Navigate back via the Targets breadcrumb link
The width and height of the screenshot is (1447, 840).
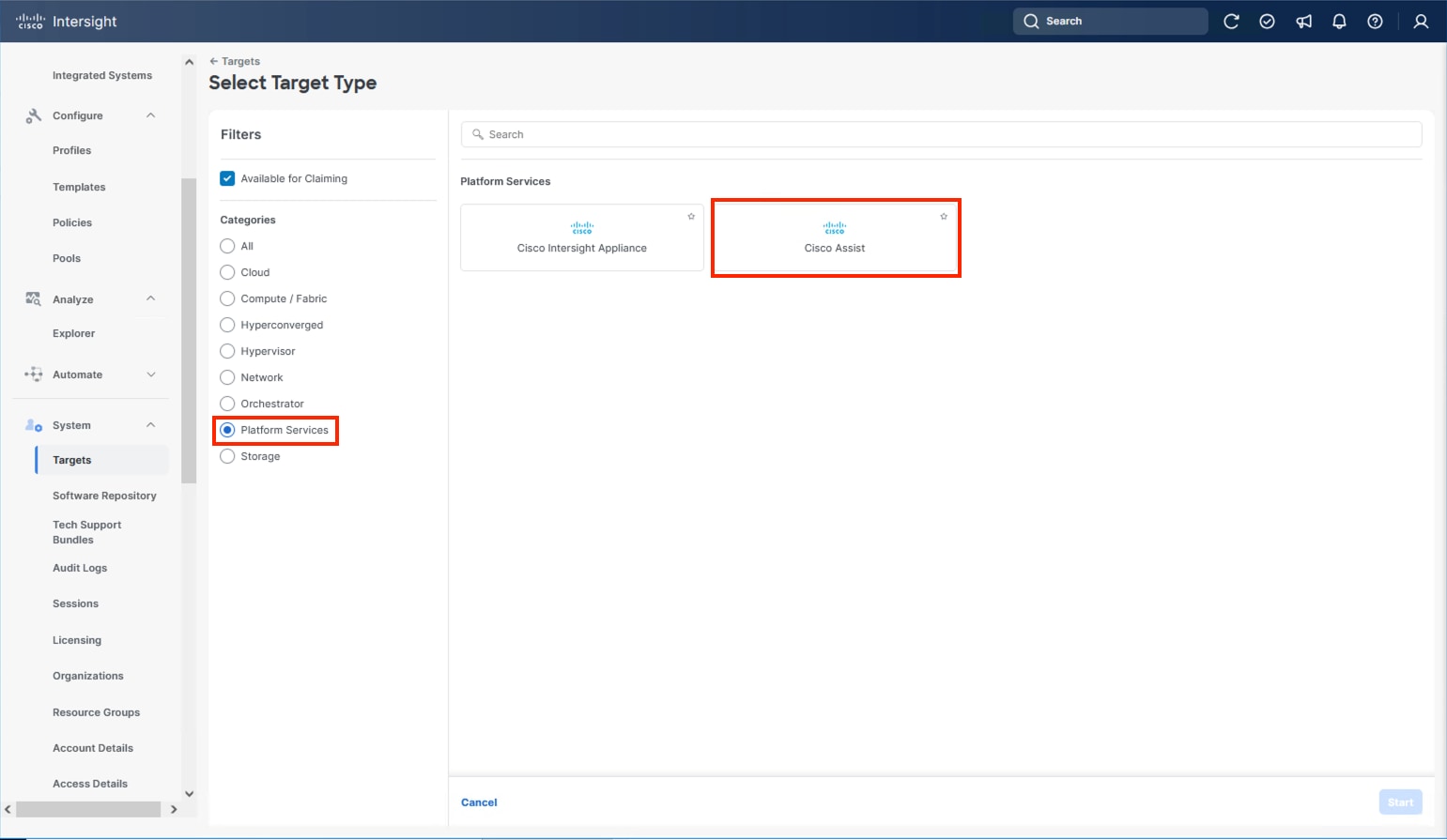(x=235, y=60)
